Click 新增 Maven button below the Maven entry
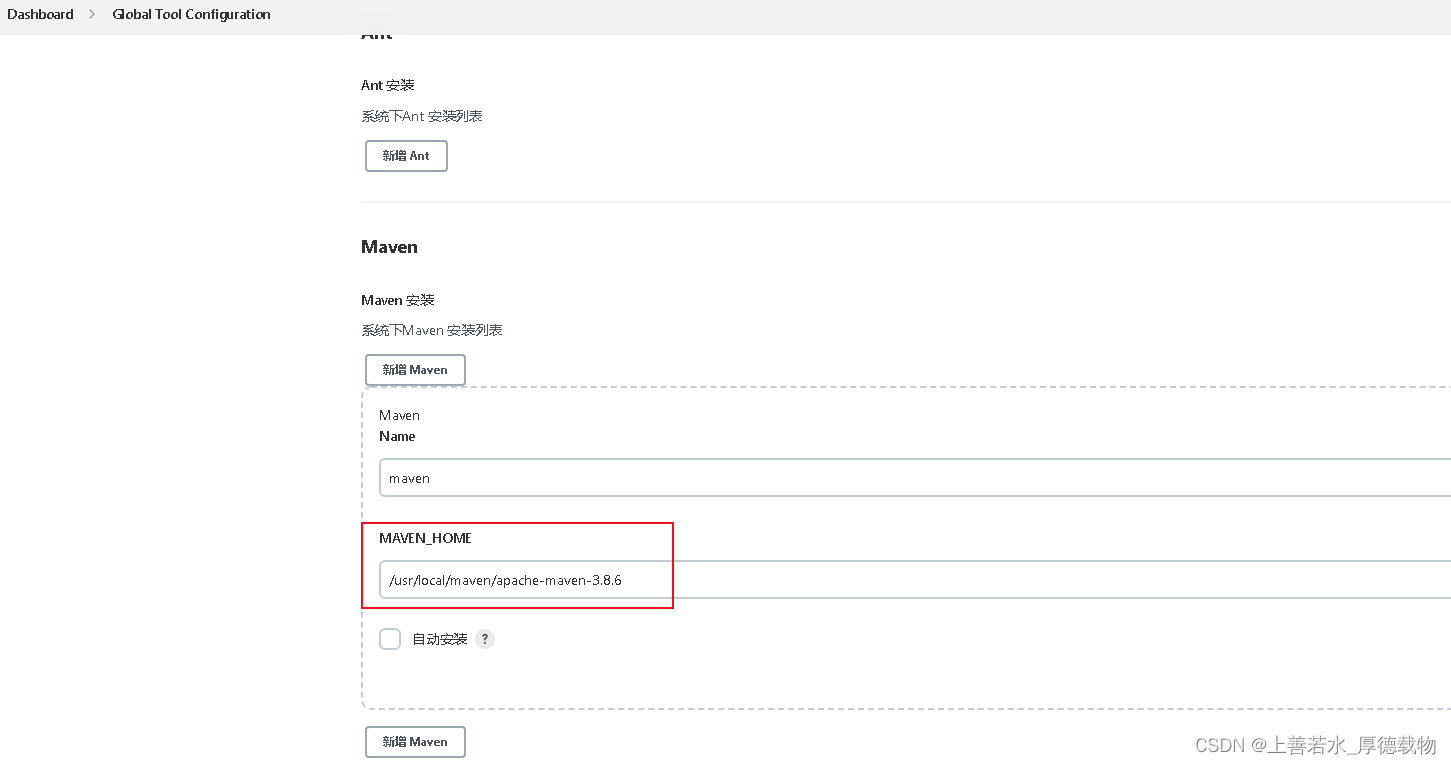 tap(415, 742)
